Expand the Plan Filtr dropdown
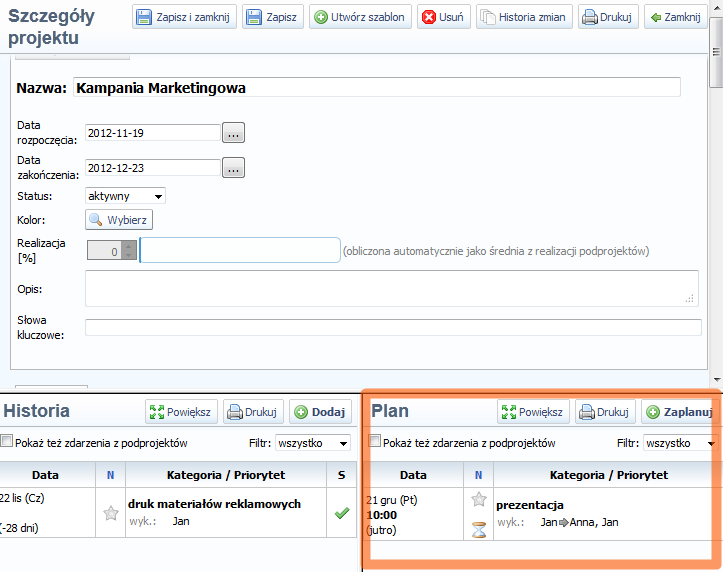This screenshot has height=572, width=723. pyautogui.click(x=680, y=443)
